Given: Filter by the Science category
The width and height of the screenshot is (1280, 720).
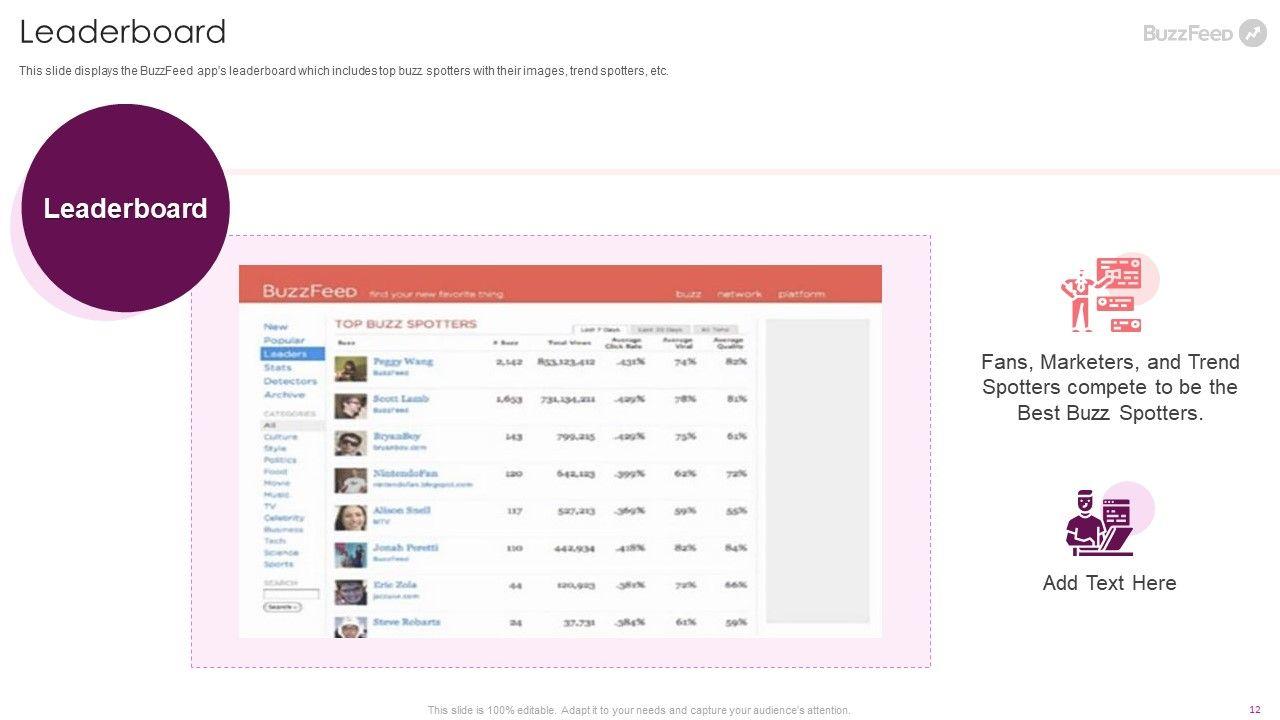Looking at the screenshot, I should tap(281, 552).
